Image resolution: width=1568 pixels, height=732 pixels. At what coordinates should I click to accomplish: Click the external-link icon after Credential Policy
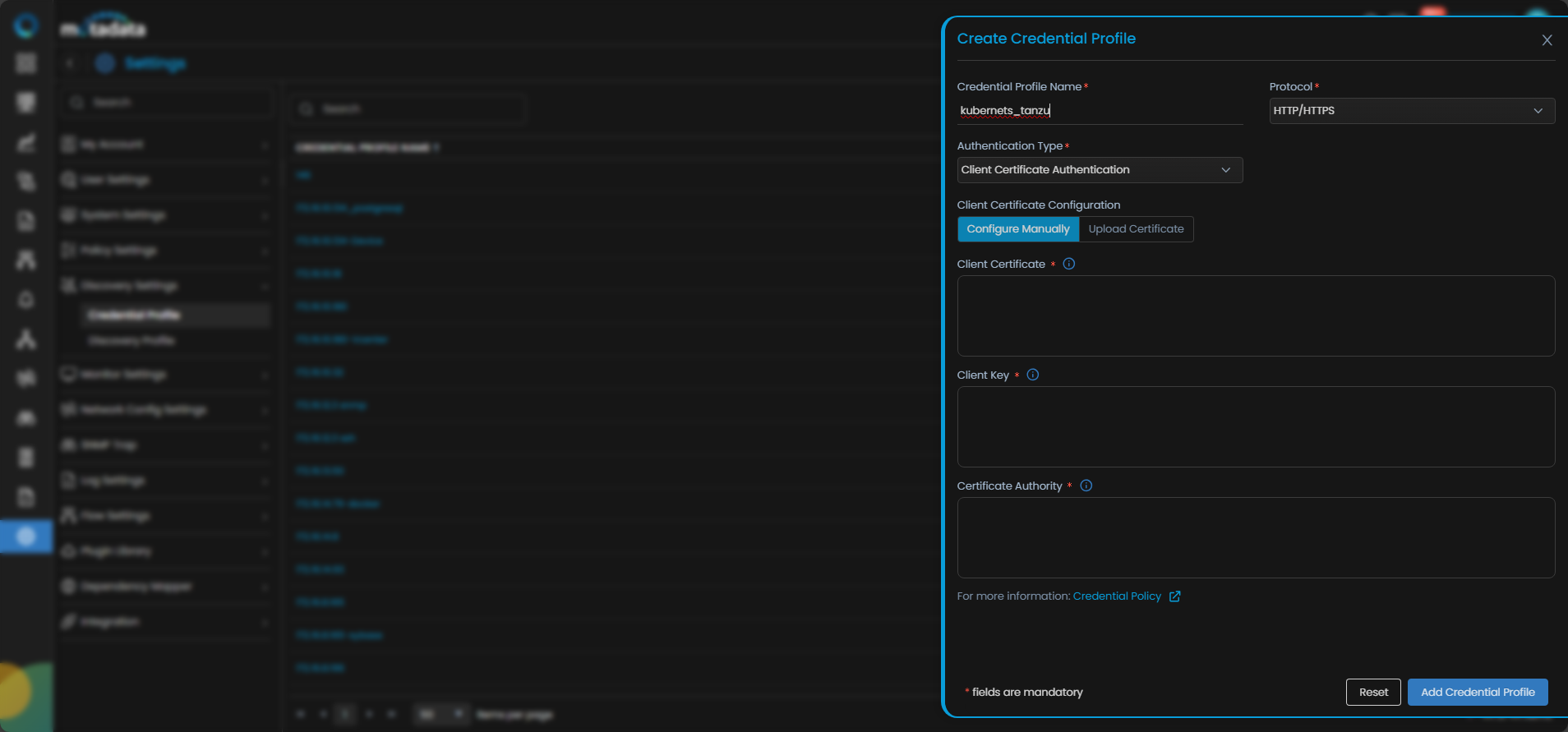(1175, 596)
